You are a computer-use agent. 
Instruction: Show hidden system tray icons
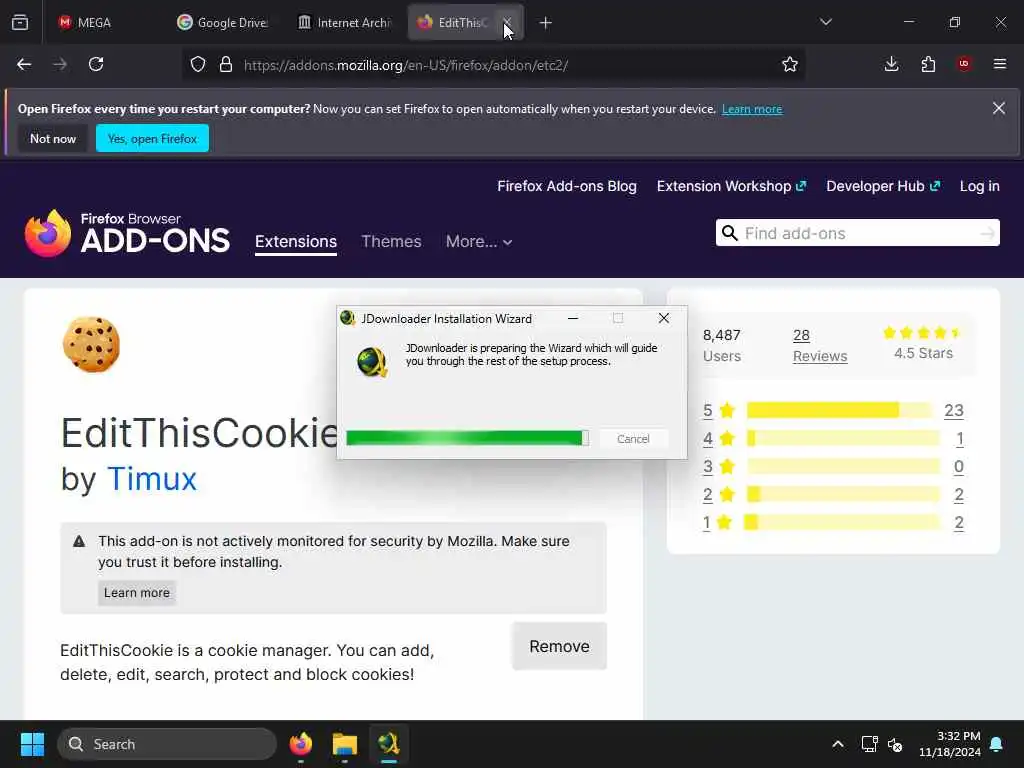[837, 744]
